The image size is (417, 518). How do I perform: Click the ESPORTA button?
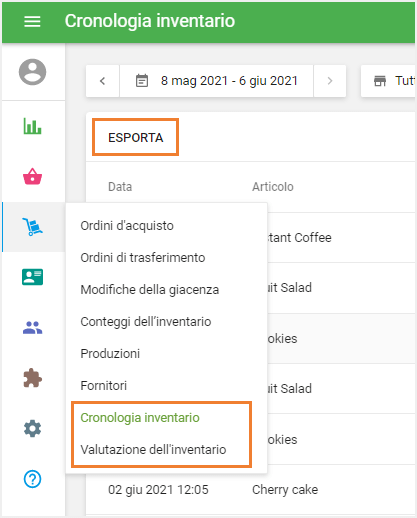(x=136, y=137)
